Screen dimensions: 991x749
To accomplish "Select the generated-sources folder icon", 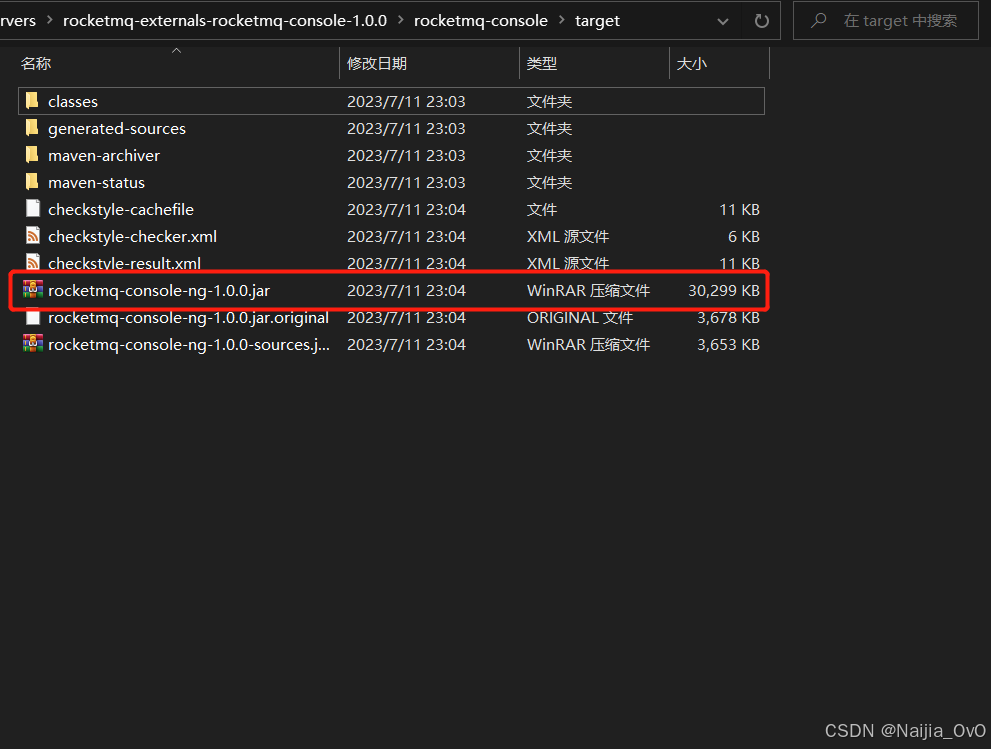I will (32, 128).
